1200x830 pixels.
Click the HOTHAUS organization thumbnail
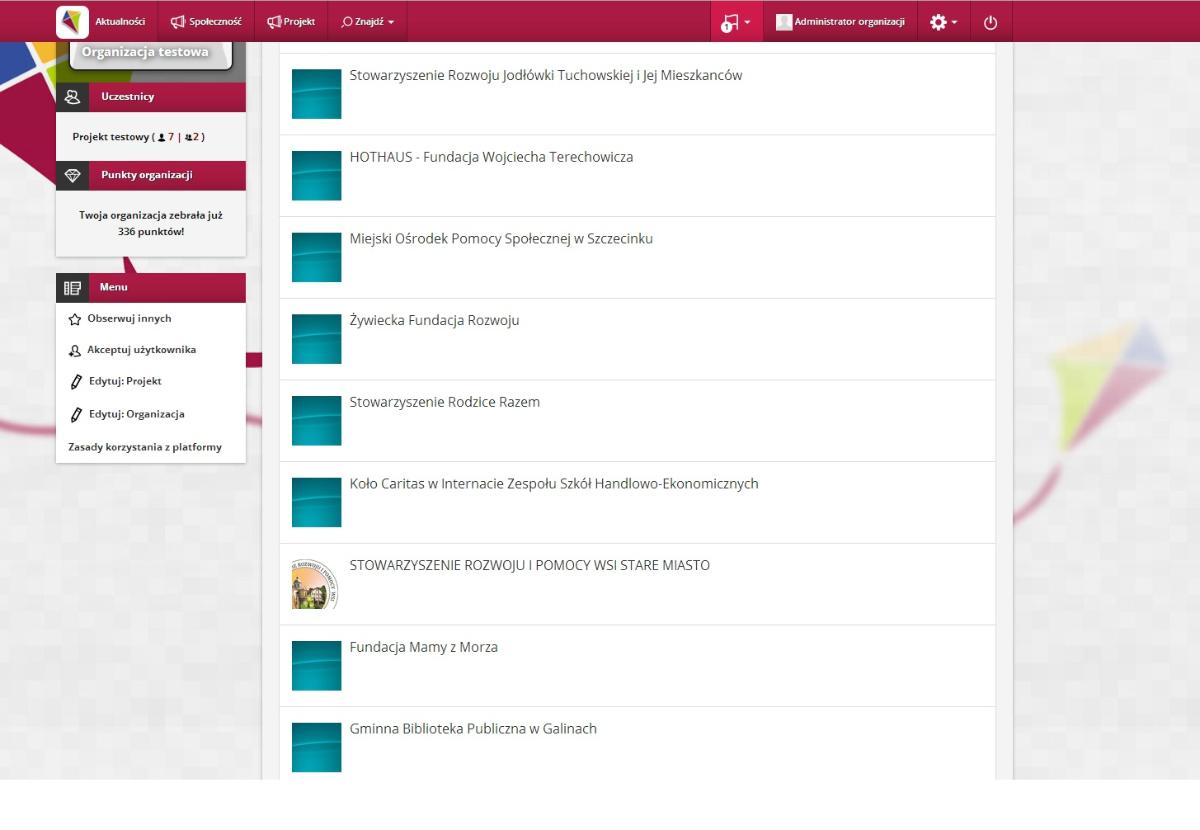coord(316,176)
